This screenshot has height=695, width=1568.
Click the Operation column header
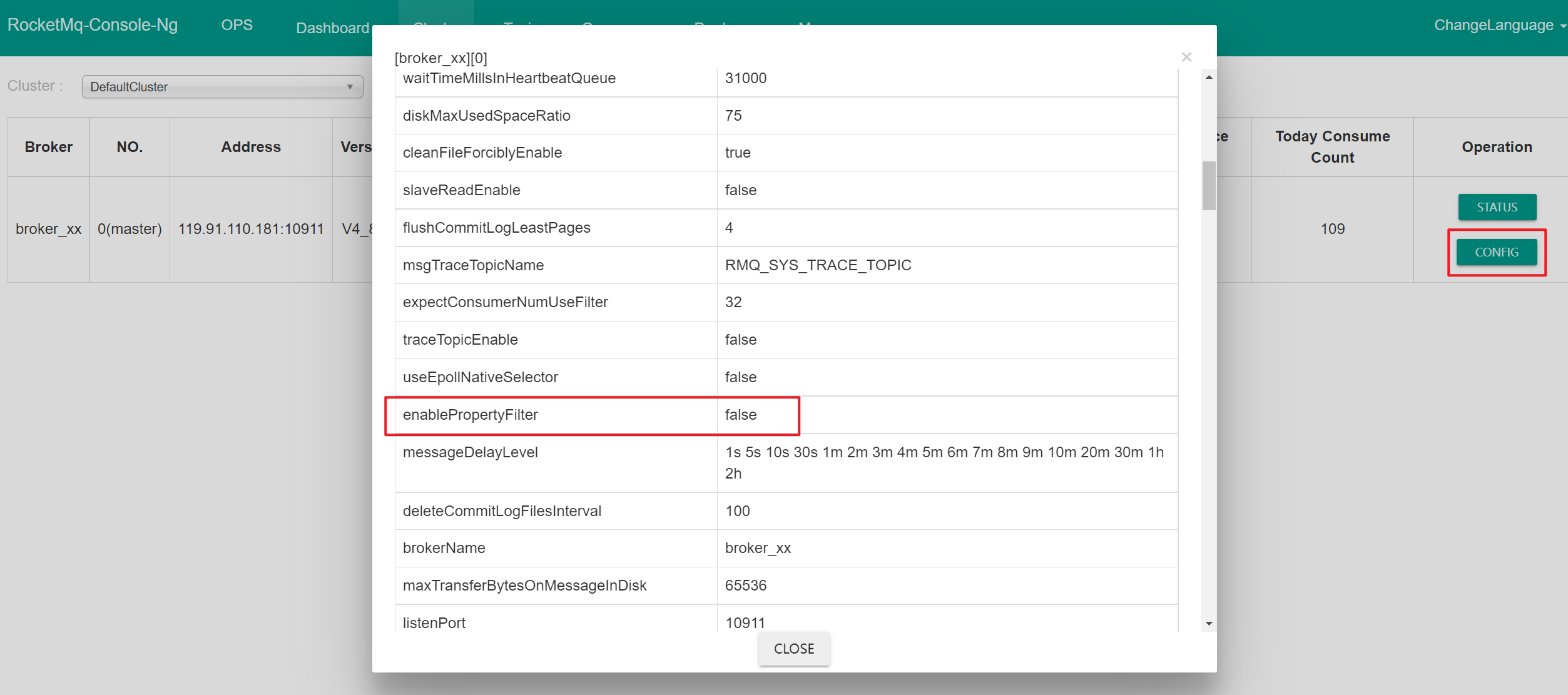1496,147
